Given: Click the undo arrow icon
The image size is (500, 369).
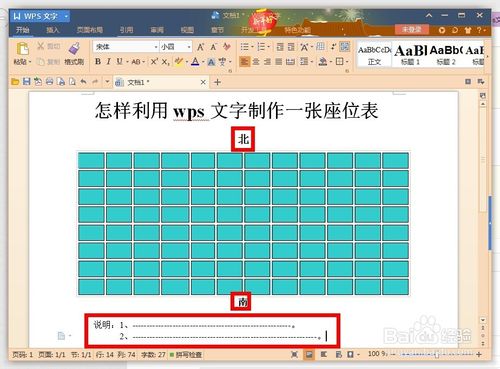Looking at the screenshot, I should [x=84, y=81].
